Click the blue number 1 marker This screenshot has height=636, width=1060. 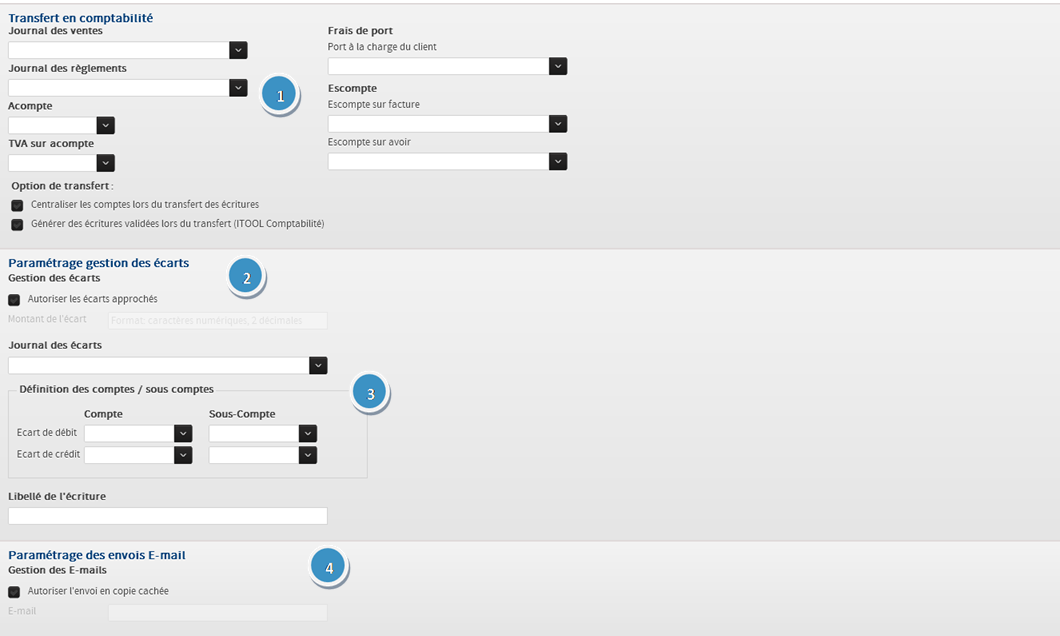(x=280, y=96)
